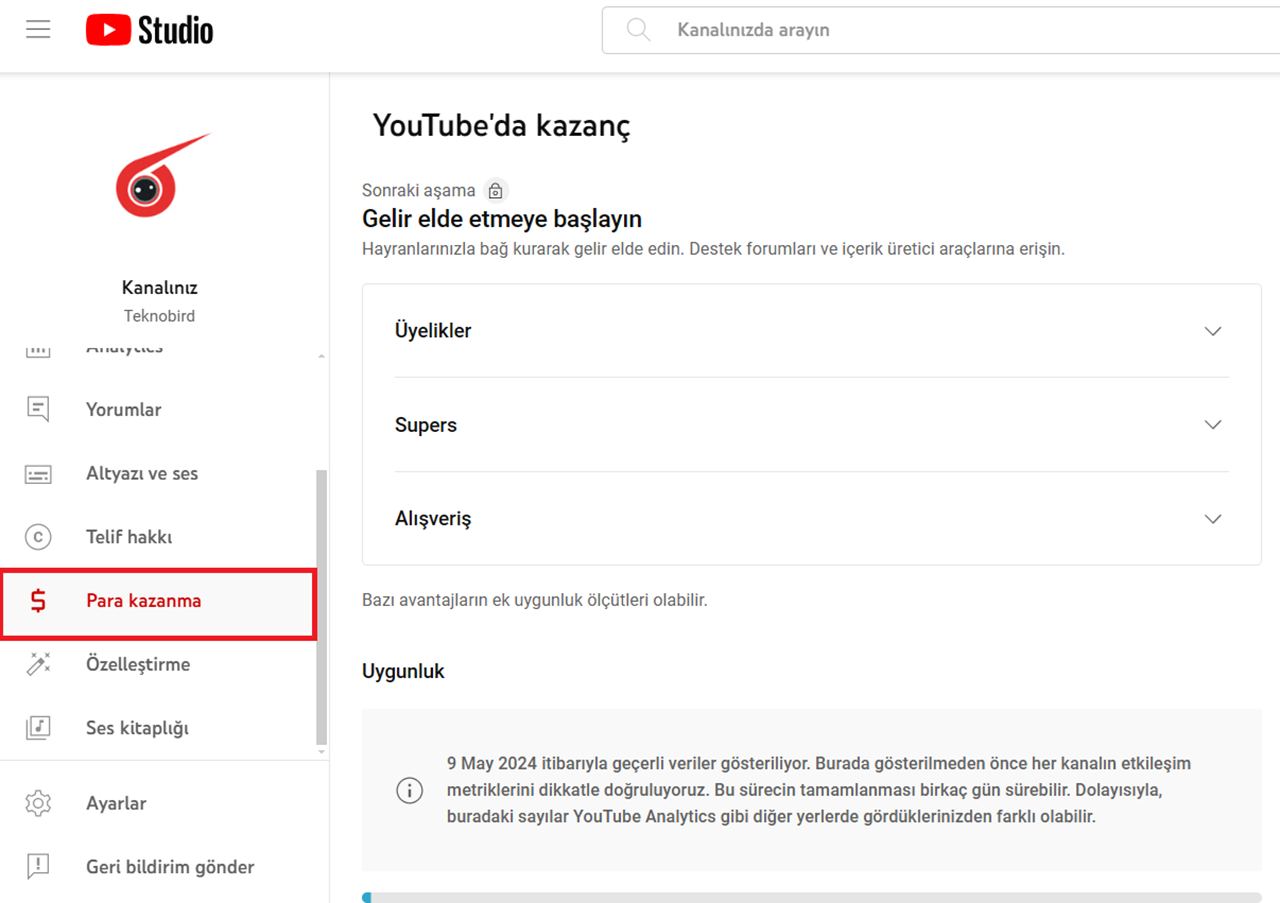Click the Geri bildirim gönder feedback icon
The height and width of the screenshot is (903, 1280).
point(38,867)
